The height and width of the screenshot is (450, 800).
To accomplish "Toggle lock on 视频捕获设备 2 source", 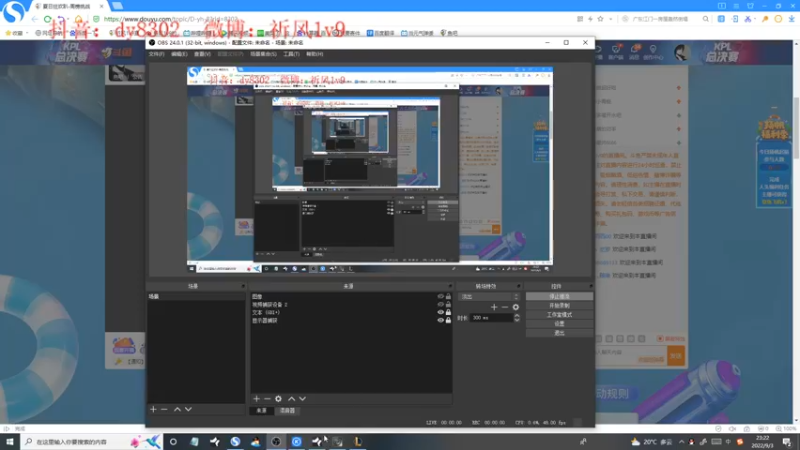I will click(x=448, y=304).
